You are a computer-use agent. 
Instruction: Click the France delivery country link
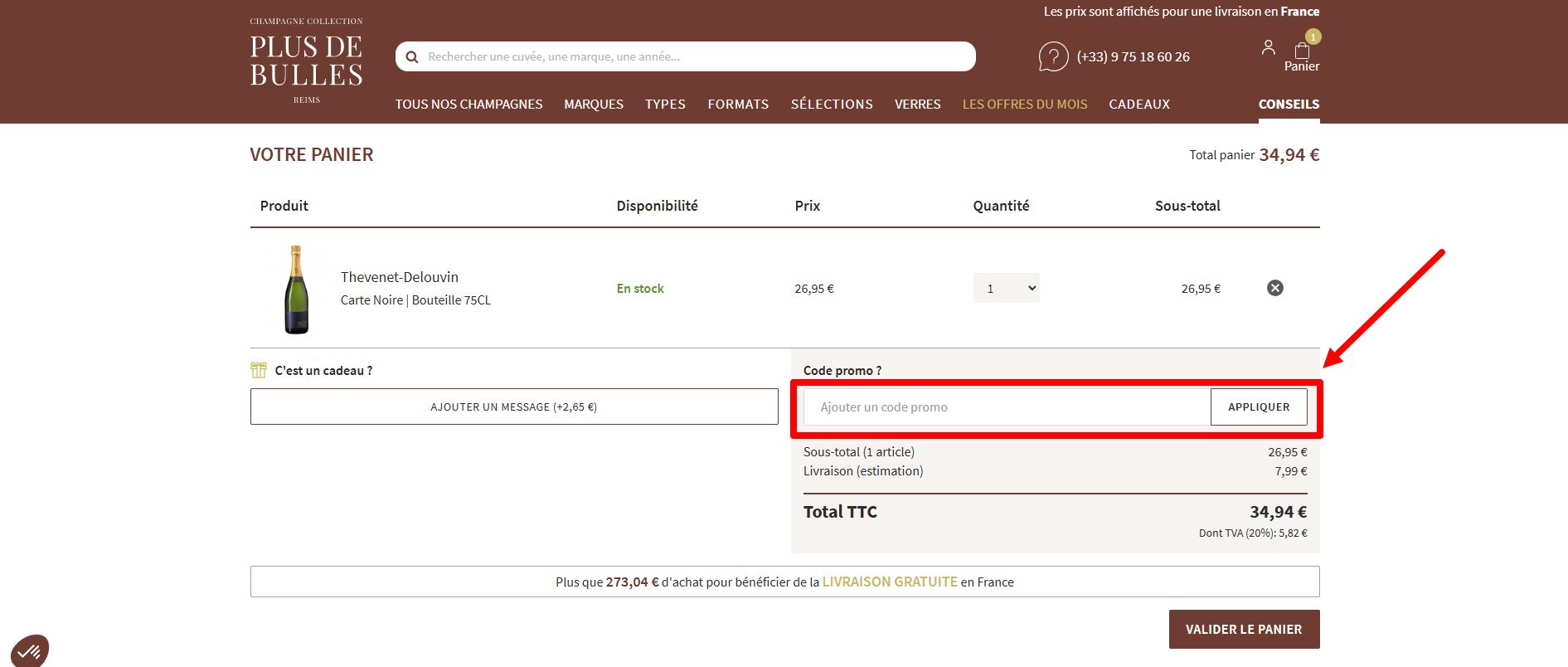(1300, 12)
